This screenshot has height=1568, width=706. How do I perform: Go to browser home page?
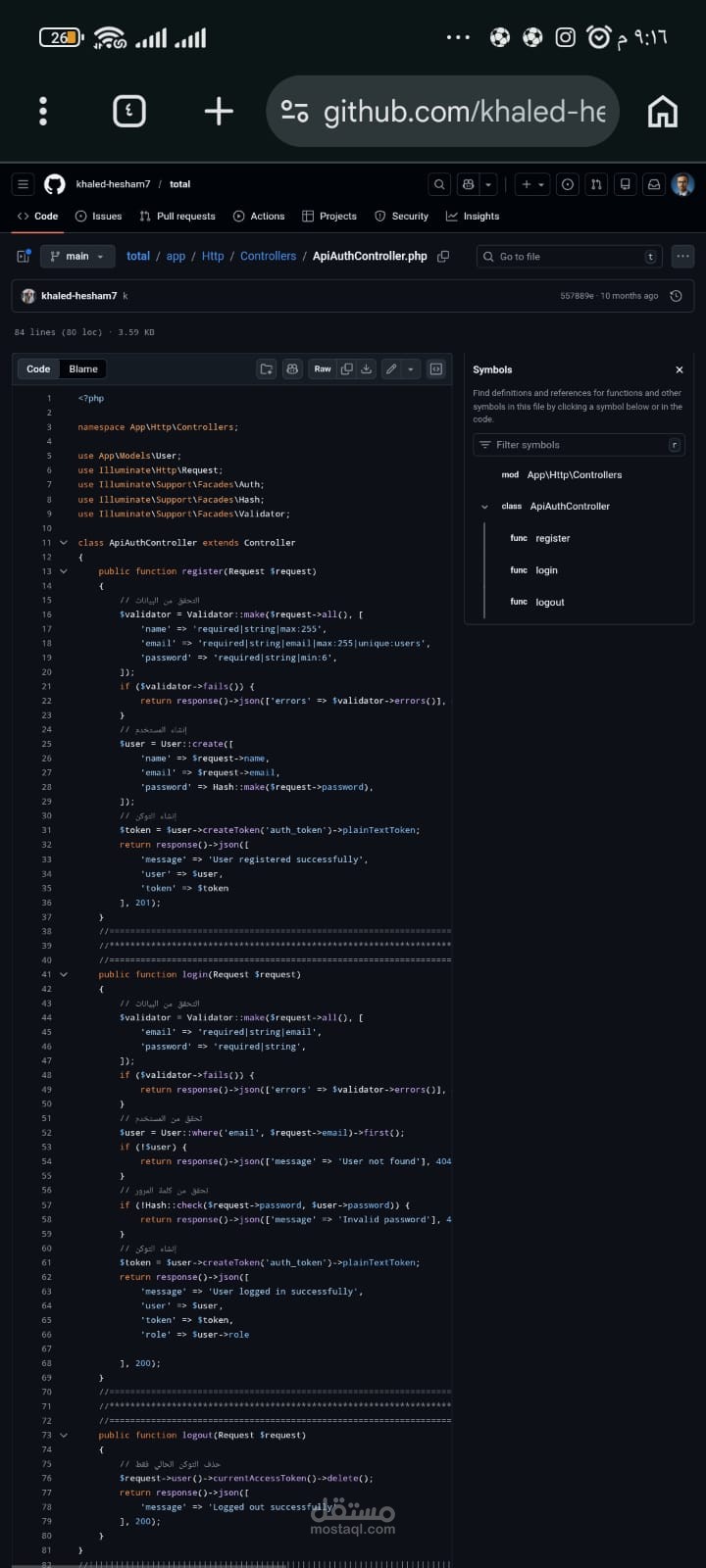point(663,112)
